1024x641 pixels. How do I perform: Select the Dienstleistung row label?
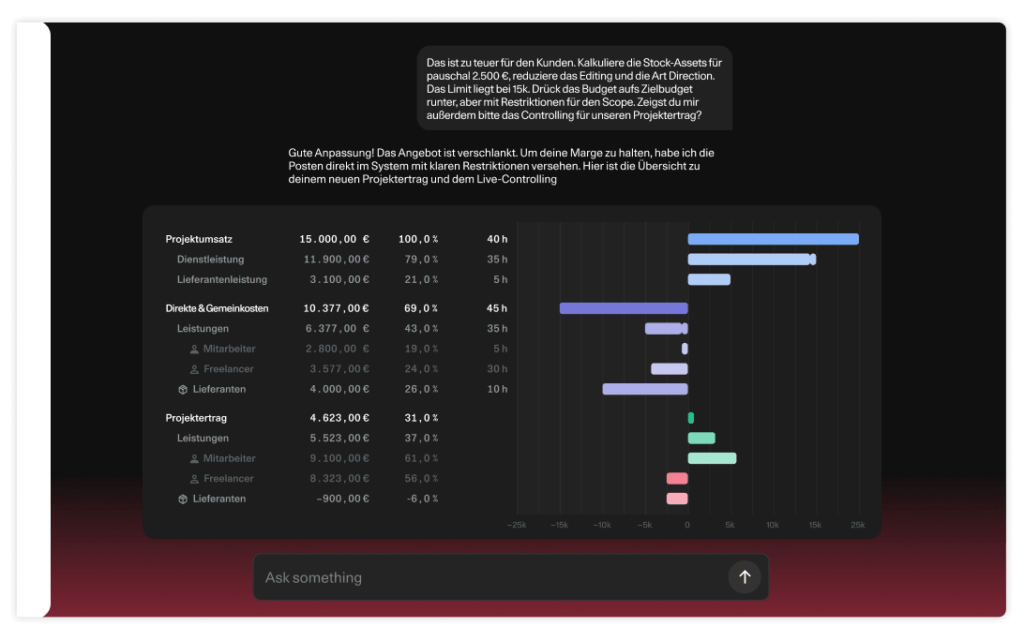pos(210,259)
